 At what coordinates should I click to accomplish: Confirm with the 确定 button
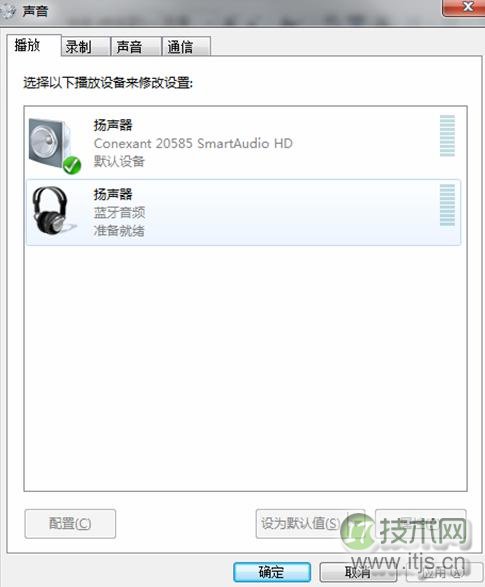click(272, 572)
